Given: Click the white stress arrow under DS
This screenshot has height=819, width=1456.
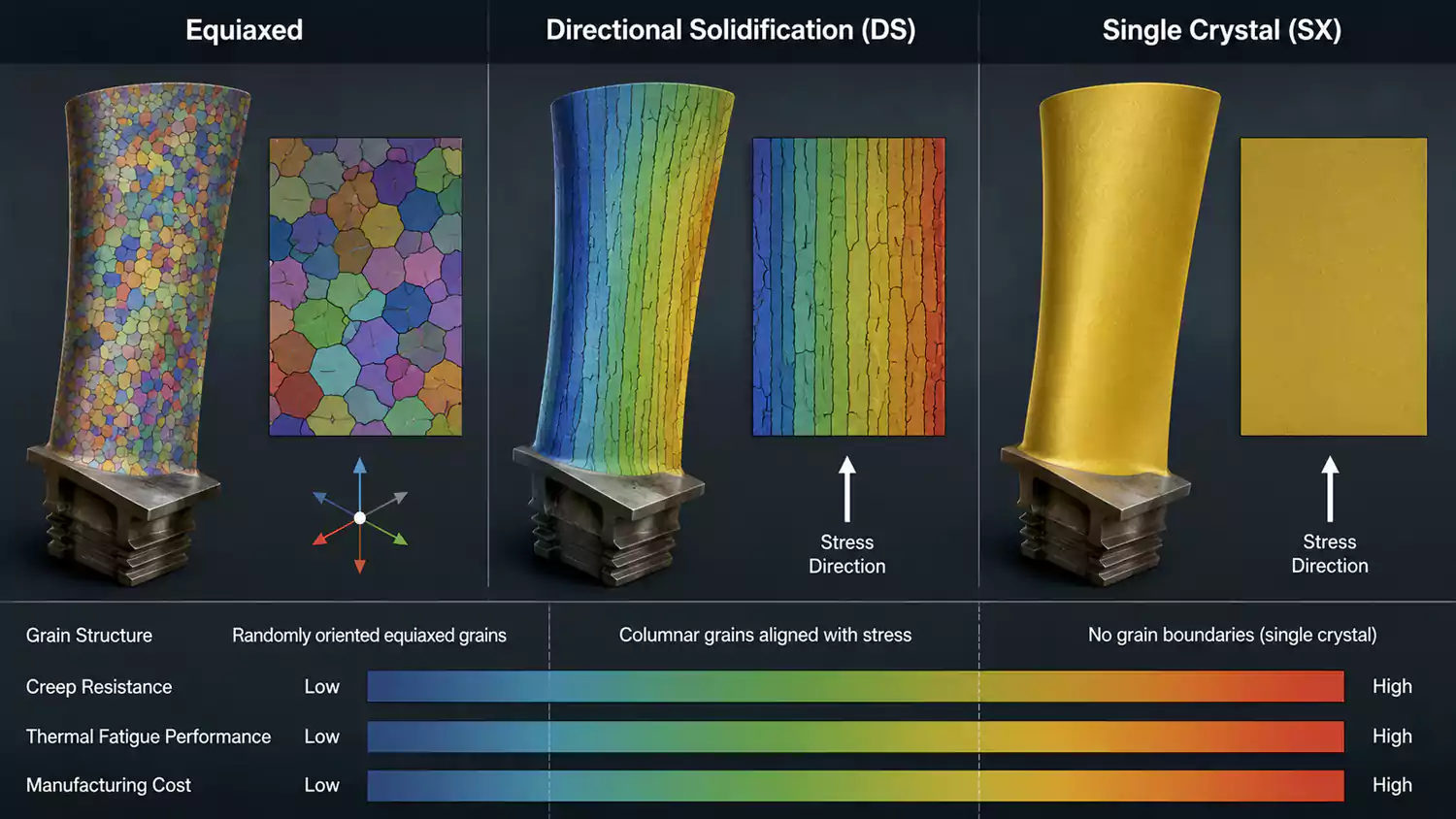Looking at the screenshot, I should [847, 489].
